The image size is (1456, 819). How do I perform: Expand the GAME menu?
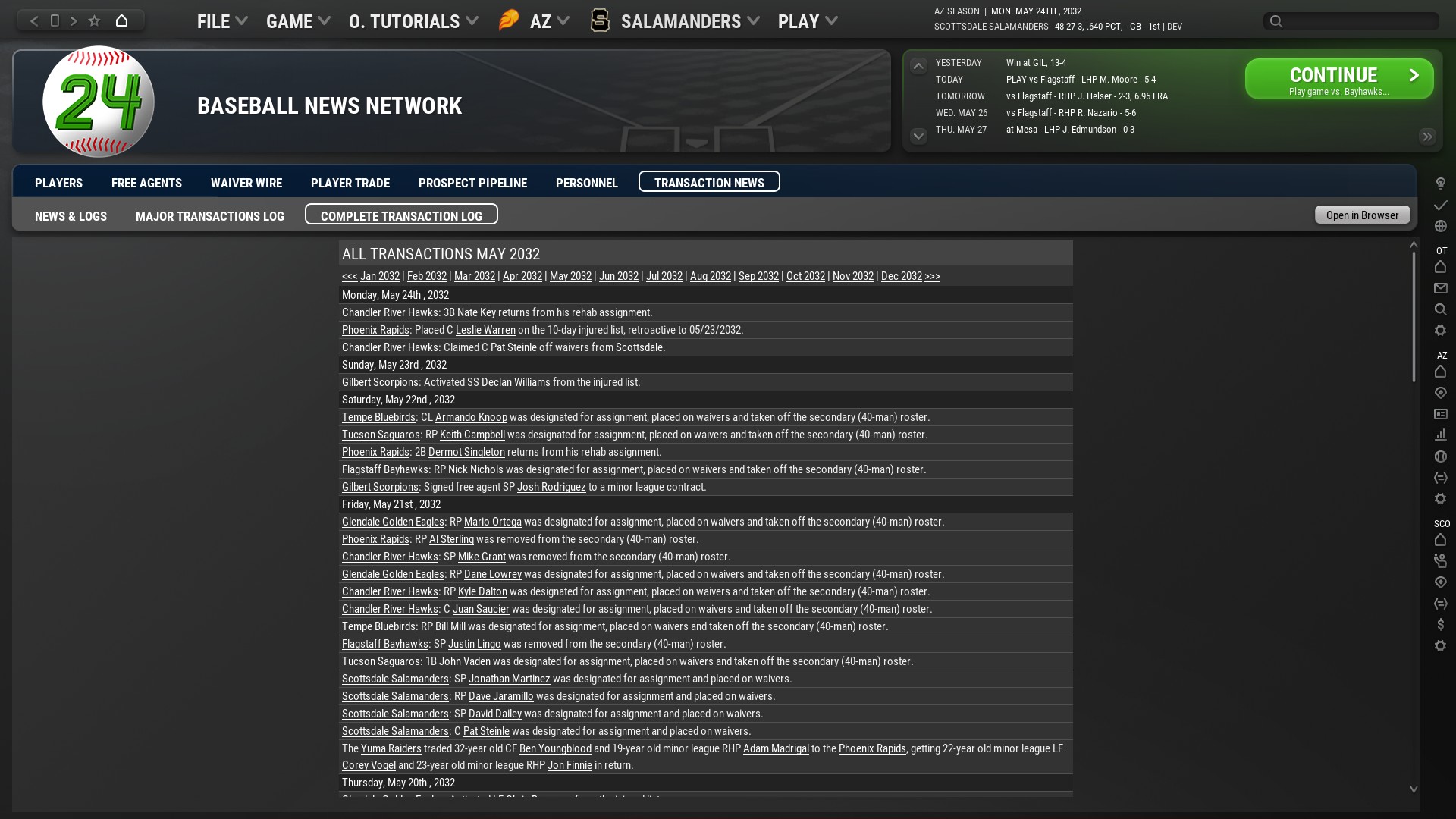[x=298, y=21]
